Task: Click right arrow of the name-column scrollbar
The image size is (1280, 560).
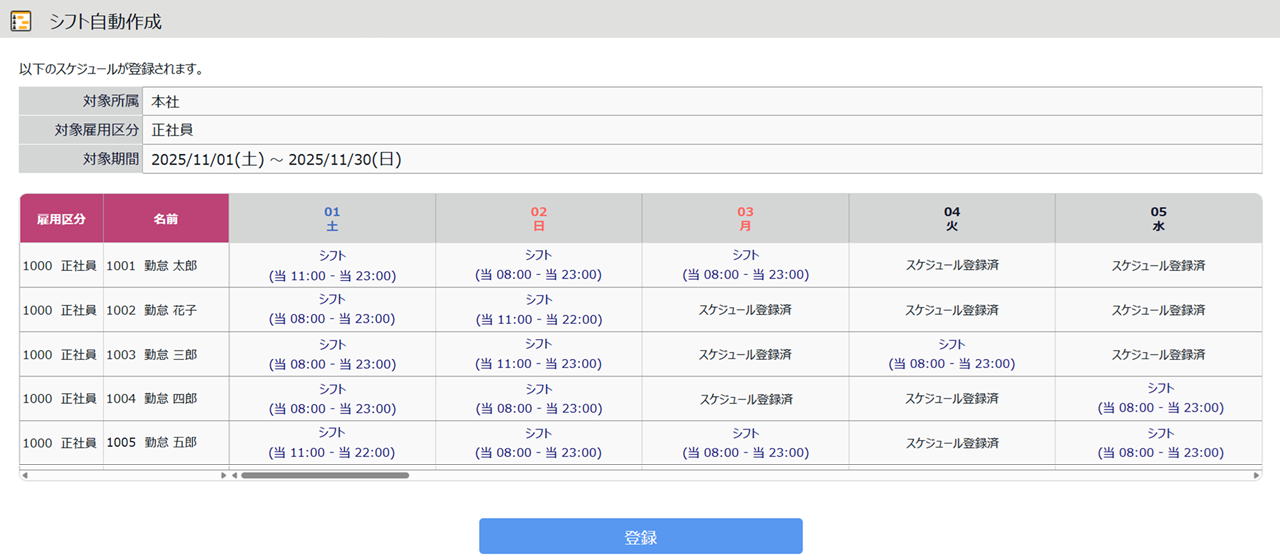Action: pos(224,475)
